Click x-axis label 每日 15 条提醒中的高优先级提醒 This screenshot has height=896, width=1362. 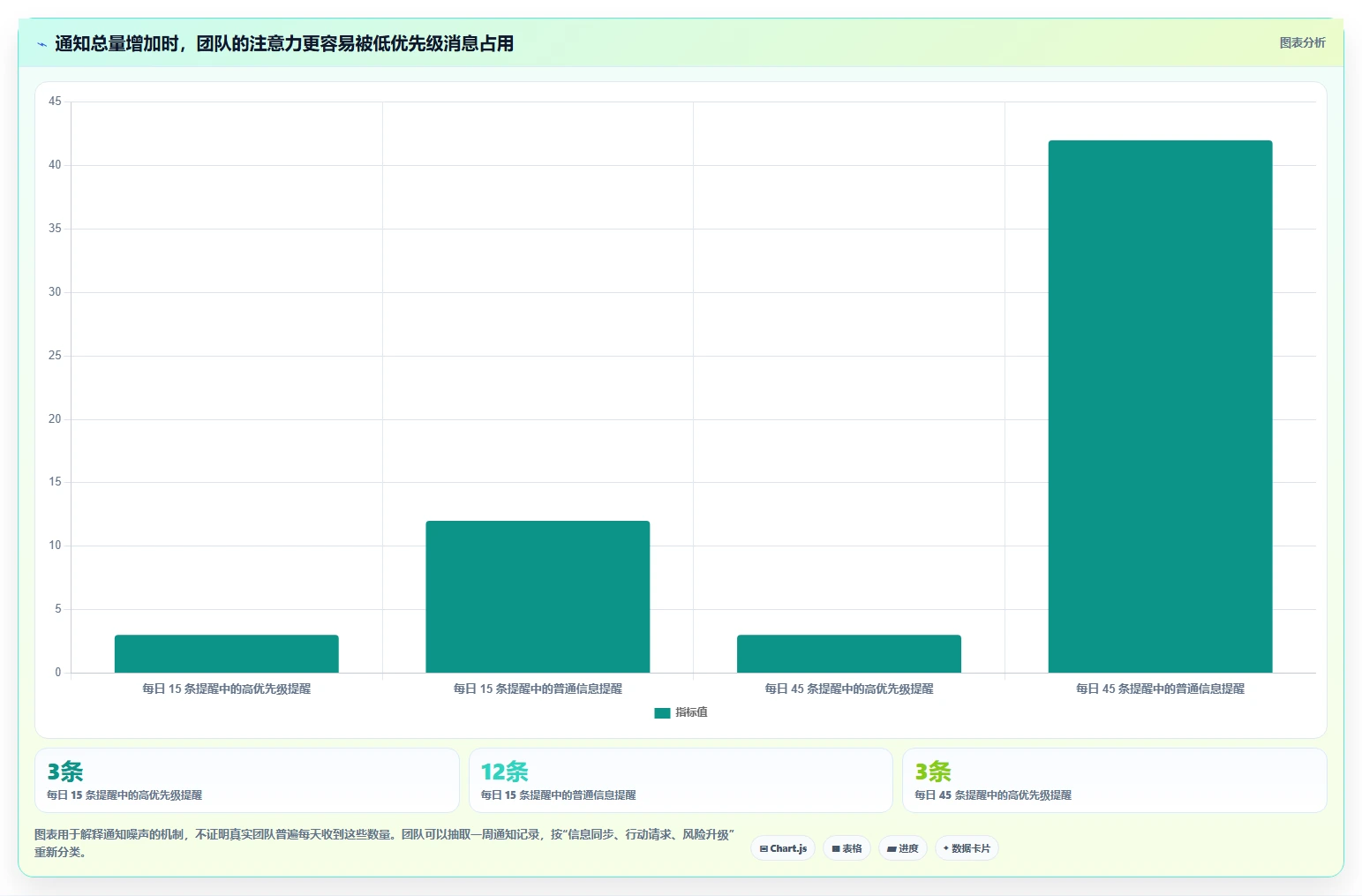[227, 689]
